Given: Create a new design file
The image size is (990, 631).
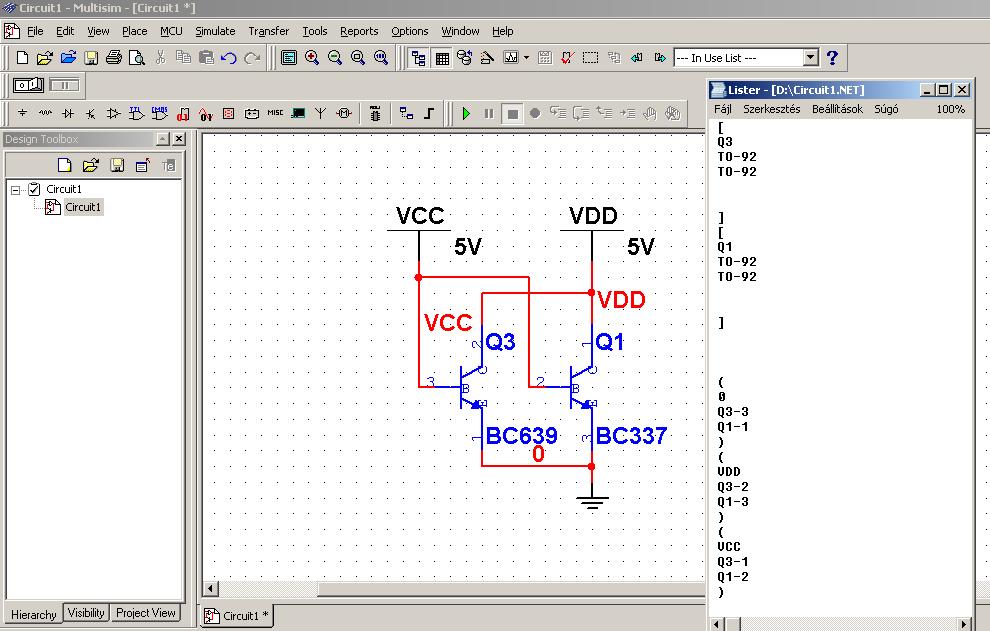Looking at the screenshot, I should (x=22, y=58).
